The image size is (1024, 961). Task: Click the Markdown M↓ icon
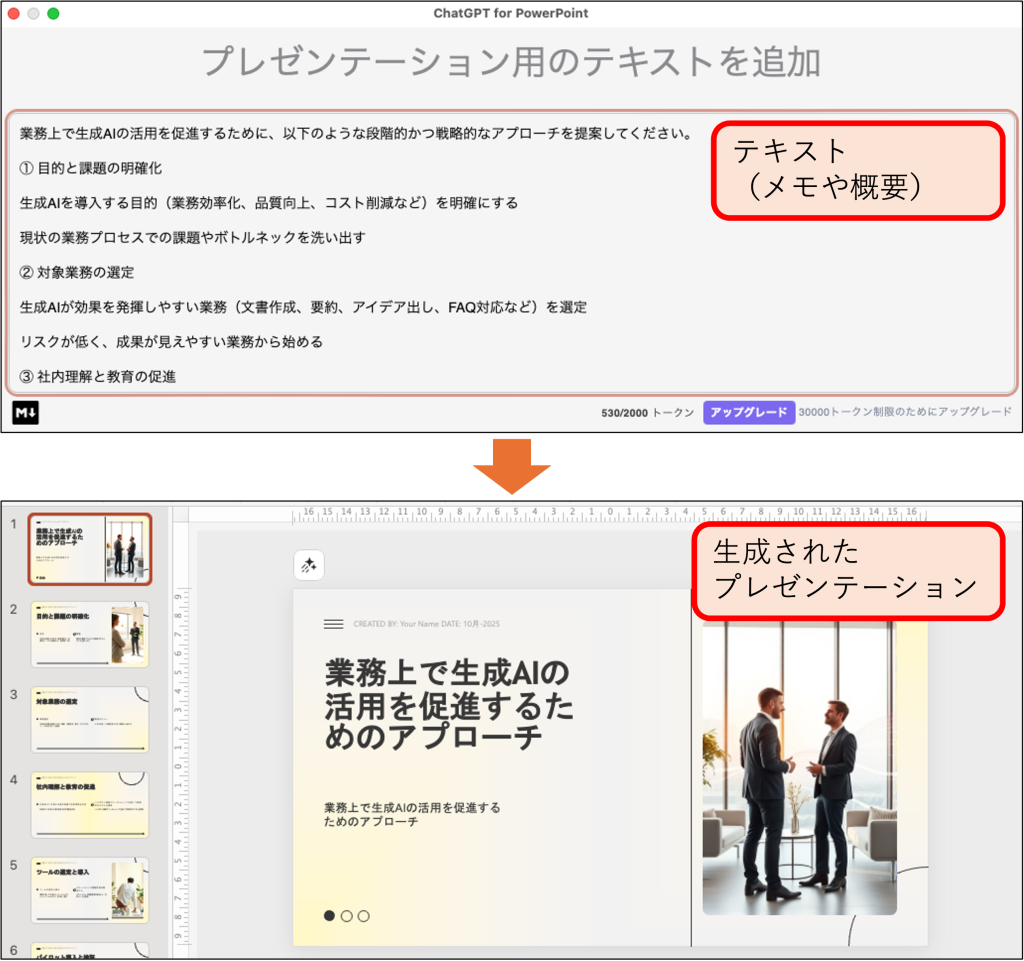point(26,412)
